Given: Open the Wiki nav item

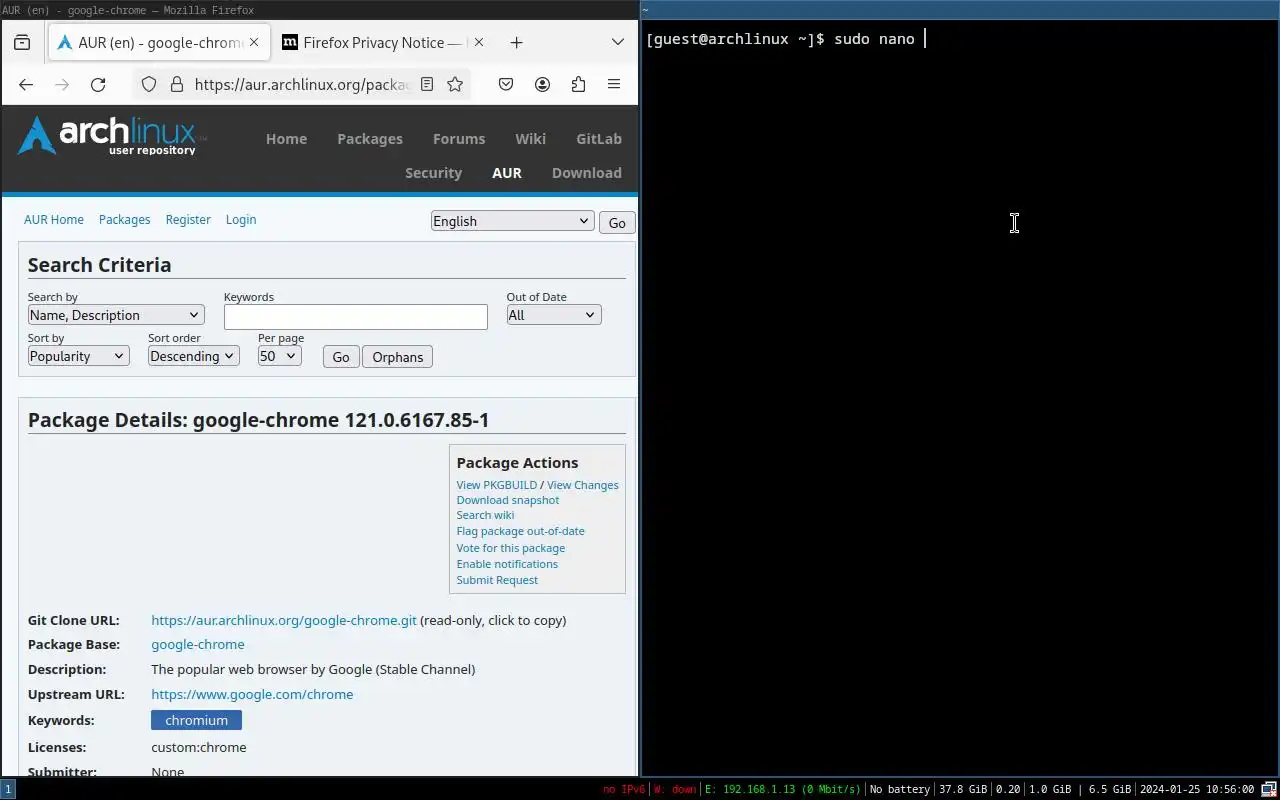Looking at the screenshot, I should (x=531, y=139).
